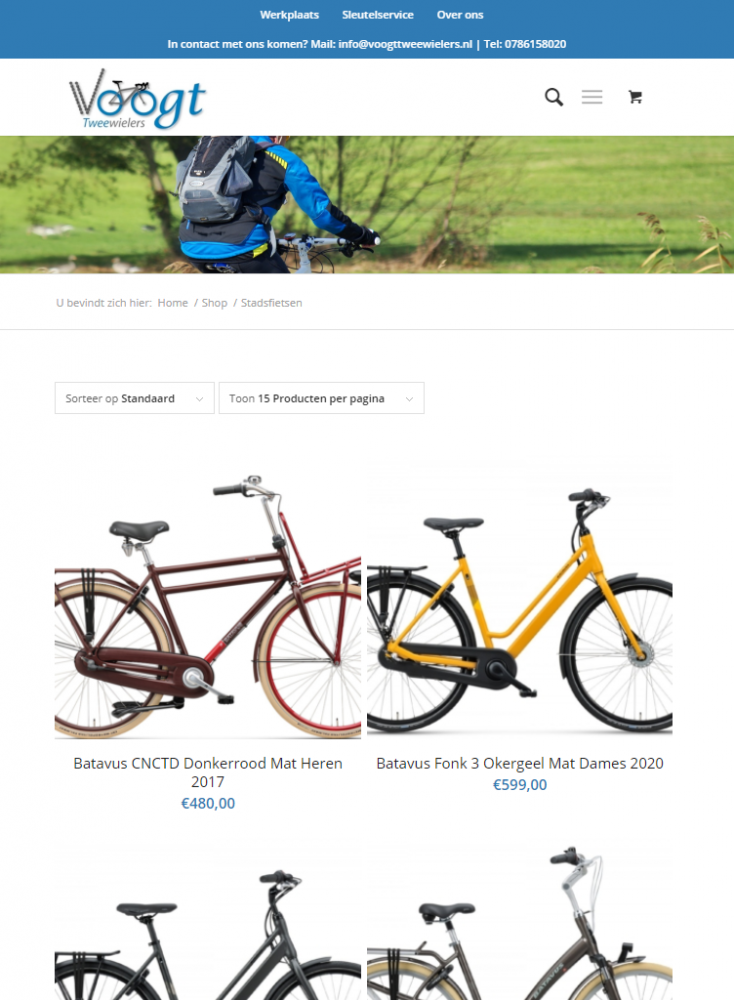Open the Werkplaats menu item

(289, 15)
